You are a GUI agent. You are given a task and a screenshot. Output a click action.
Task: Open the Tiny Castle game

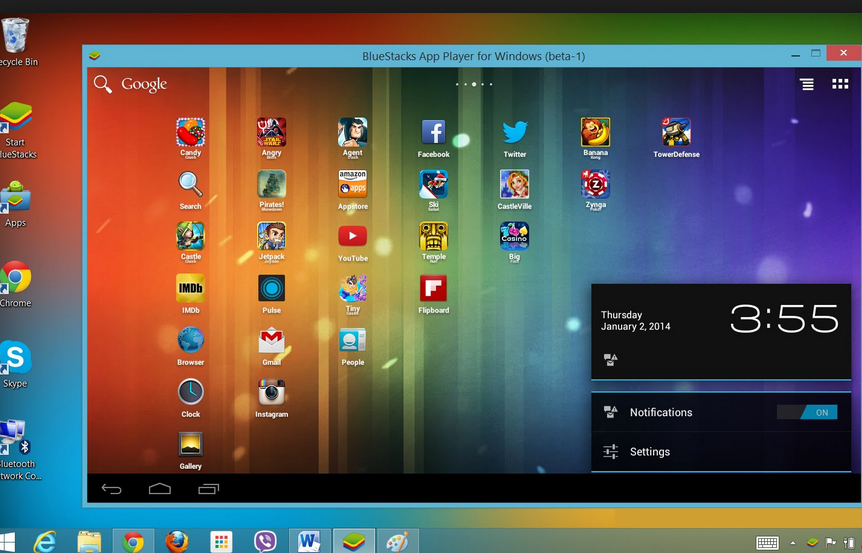coord(352,288)
